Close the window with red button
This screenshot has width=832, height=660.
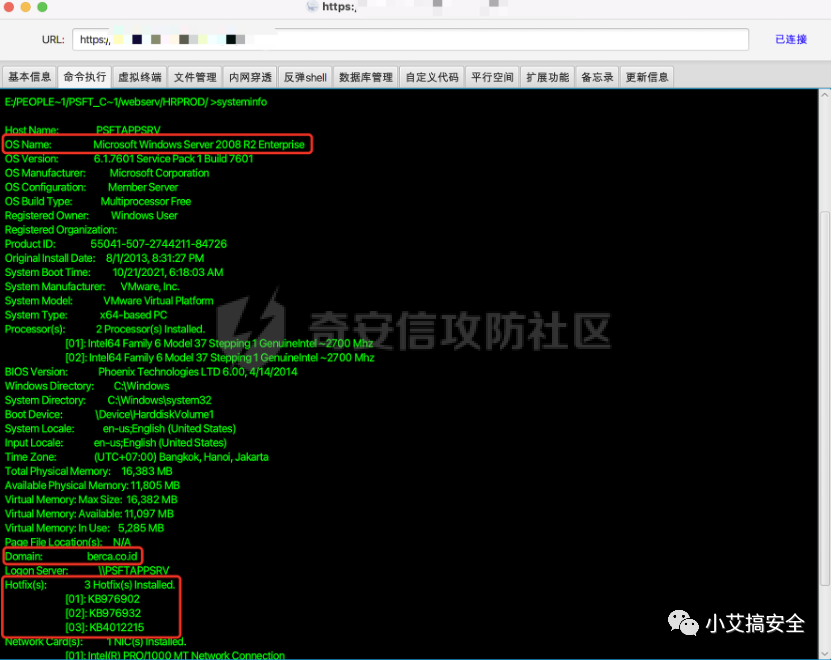click(8, 7)
